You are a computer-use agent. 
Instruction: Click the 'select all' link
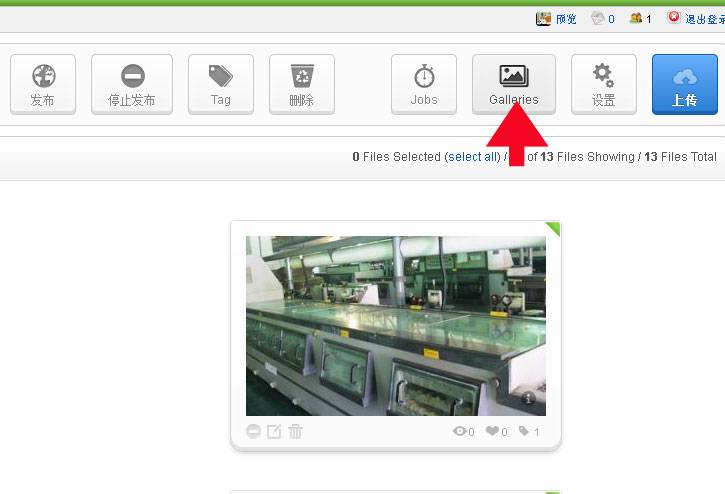(472, 157)
